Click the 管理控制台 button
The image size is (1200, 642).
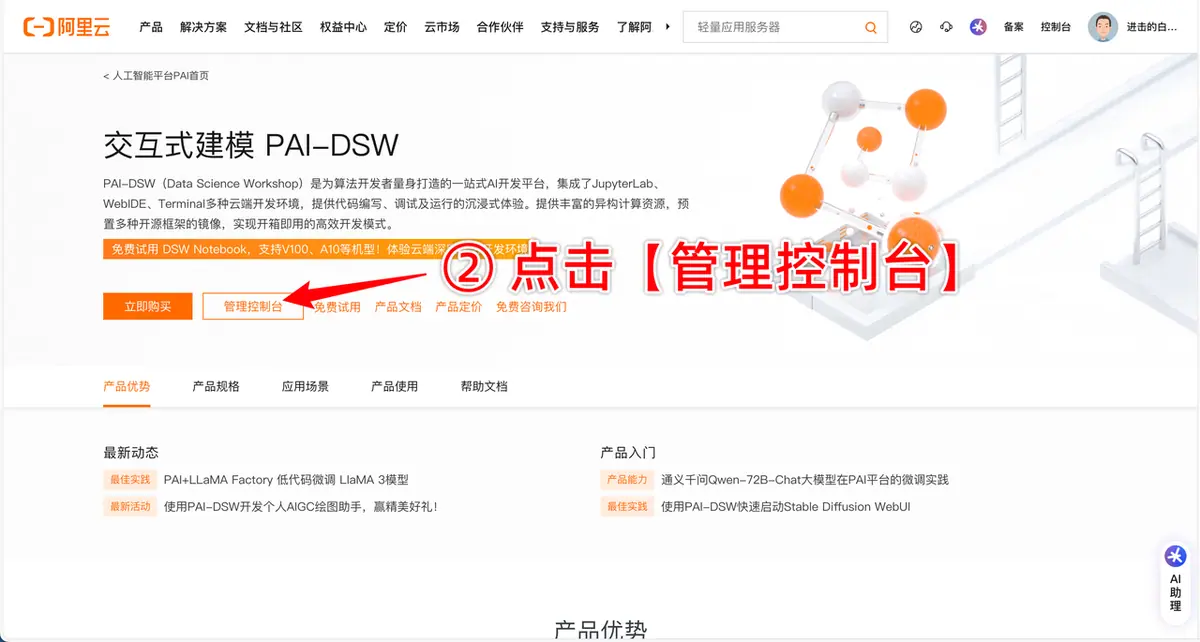click(252, 307)
